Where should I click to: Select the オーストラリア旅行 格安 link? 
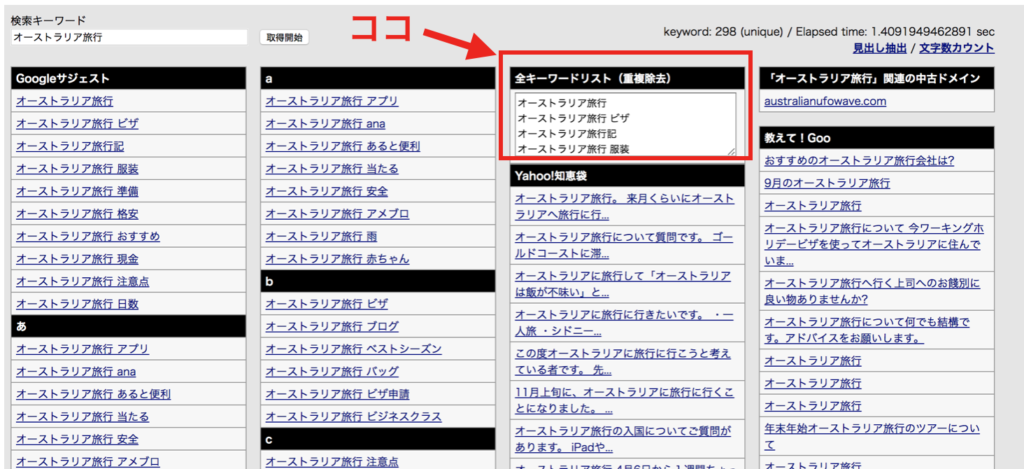pyautogui.click(x=77, y=214)
